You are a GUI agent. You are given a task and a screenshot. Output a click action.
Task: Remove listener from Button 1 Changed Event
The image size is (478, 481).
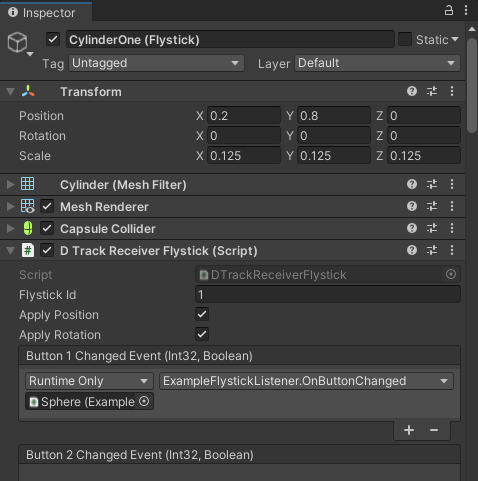tap(434, 430)
